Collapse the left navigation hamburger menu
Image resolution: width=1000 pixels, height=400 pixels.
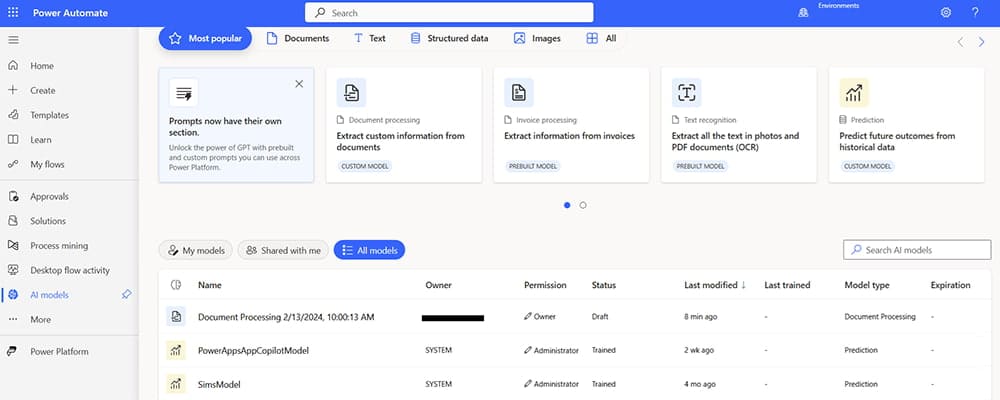tap(13, 40)
